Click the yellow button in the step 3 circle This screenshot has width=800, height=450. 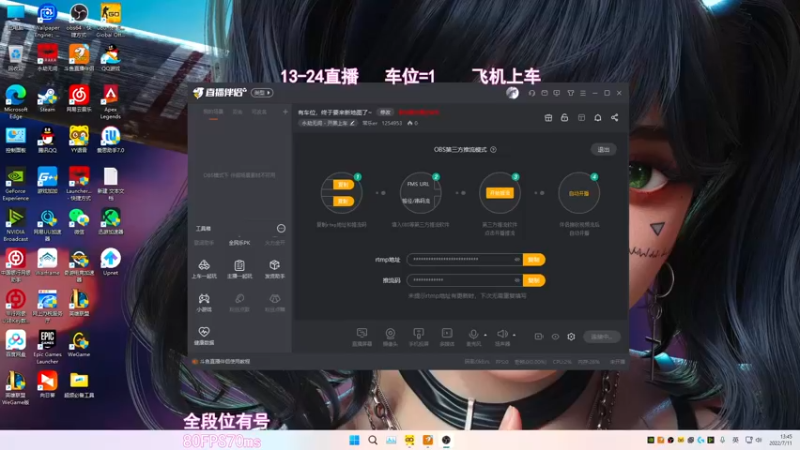pyautogui.click(x=499, y=193)
